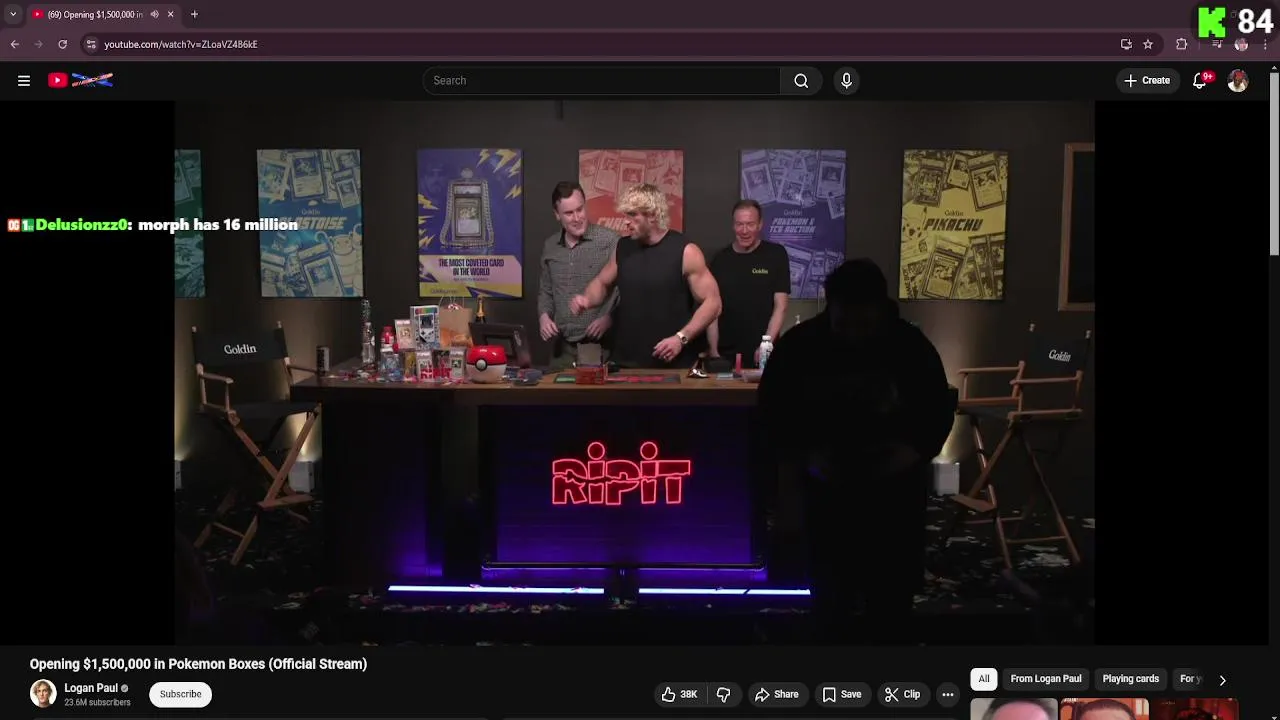
Task: Open YouTube notifications bell
Action: click(1200, 81)
